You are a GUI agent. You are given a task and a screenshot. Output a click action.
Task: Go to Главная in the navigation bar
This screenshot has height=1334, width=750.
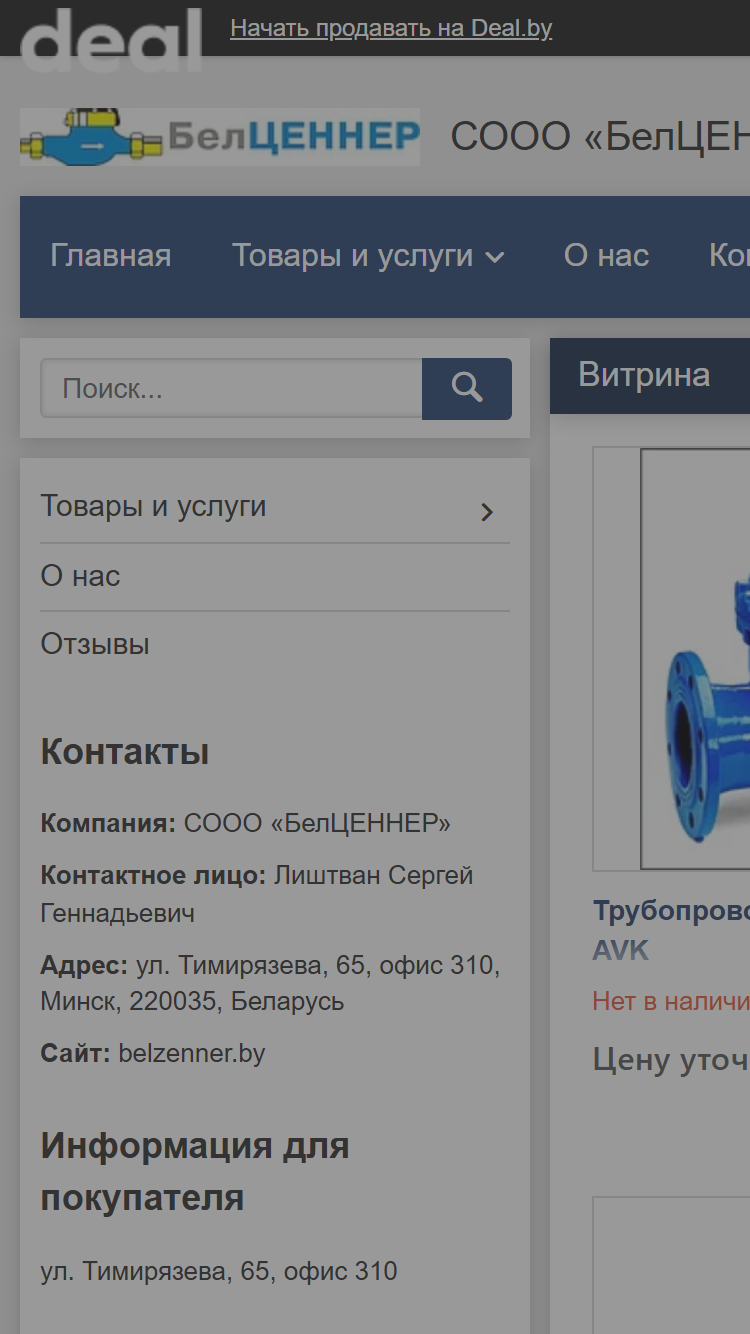(111, 256)
